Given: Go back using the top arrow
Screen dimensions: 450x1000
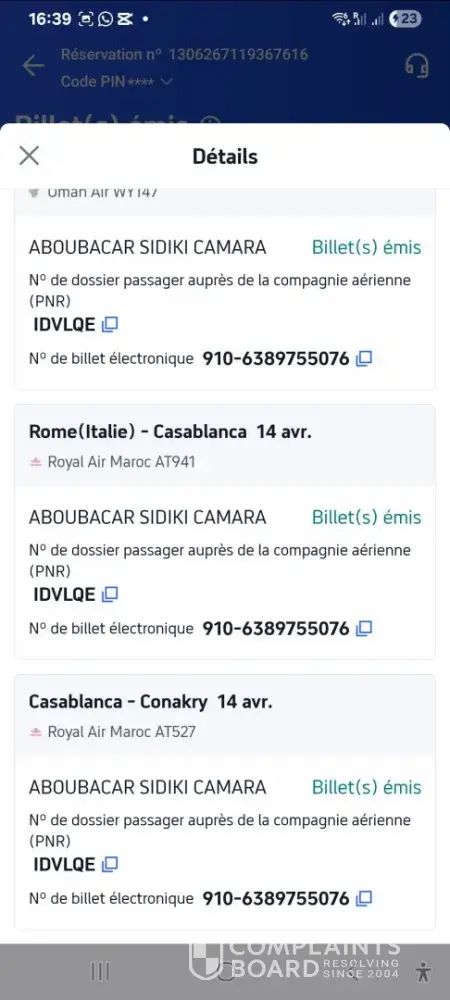Looking at the screenshot, I should pos(33,65).
